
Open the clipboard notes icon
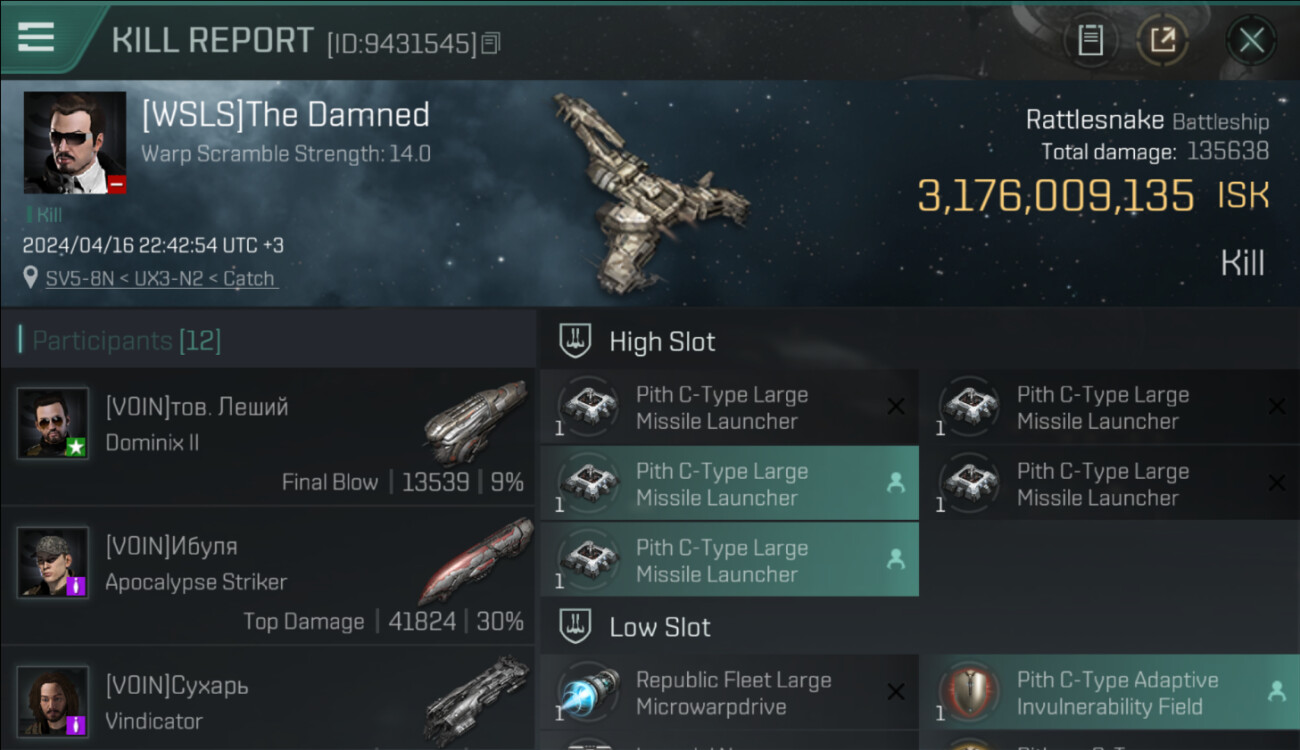click(1090, 40)
